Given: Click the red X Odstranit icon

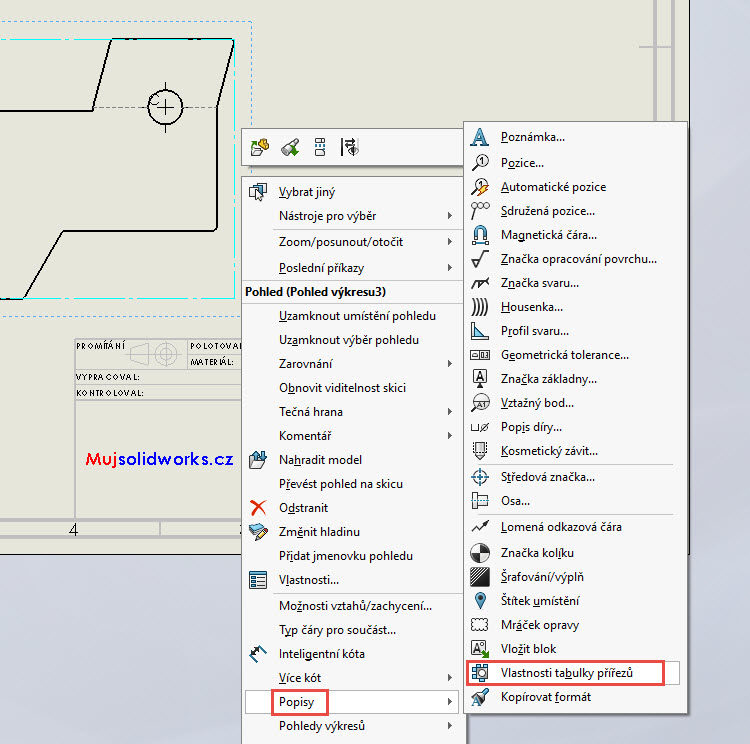Looking at the screenshot, I should tap(258, 508).
